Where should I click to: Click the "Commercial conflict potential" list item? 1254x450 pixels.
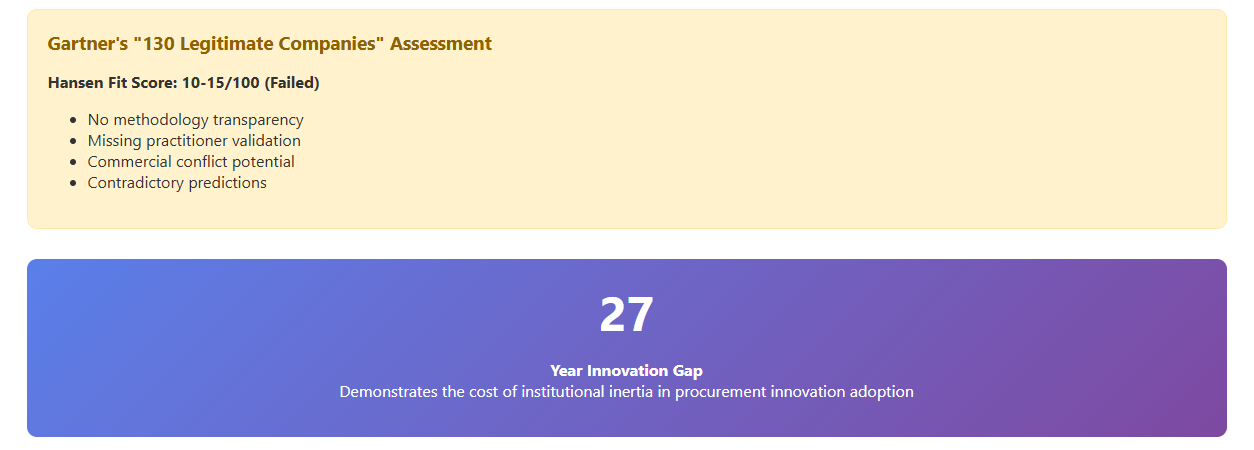pos(191,162)
